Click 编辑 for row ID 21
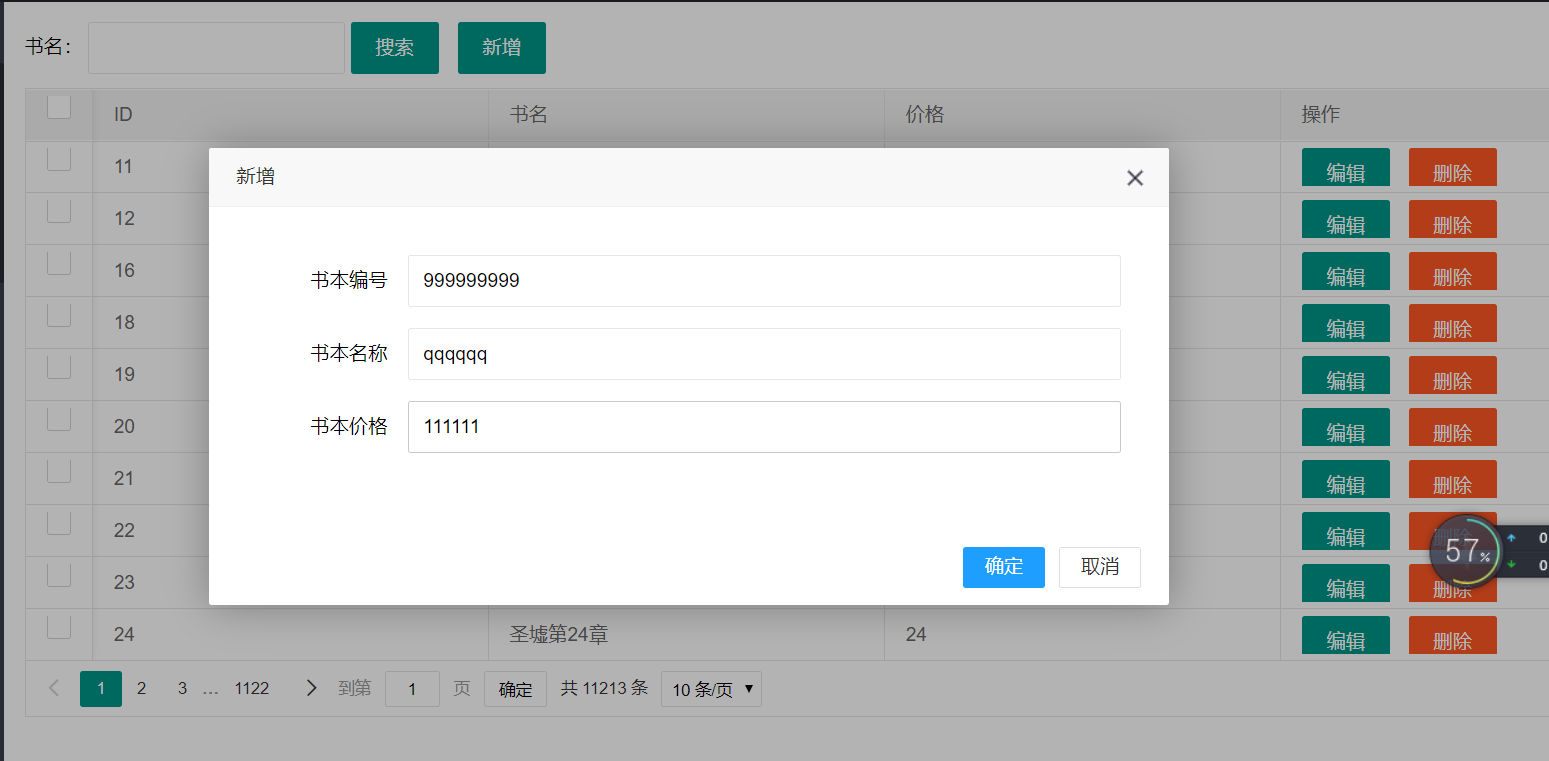 1346,479
